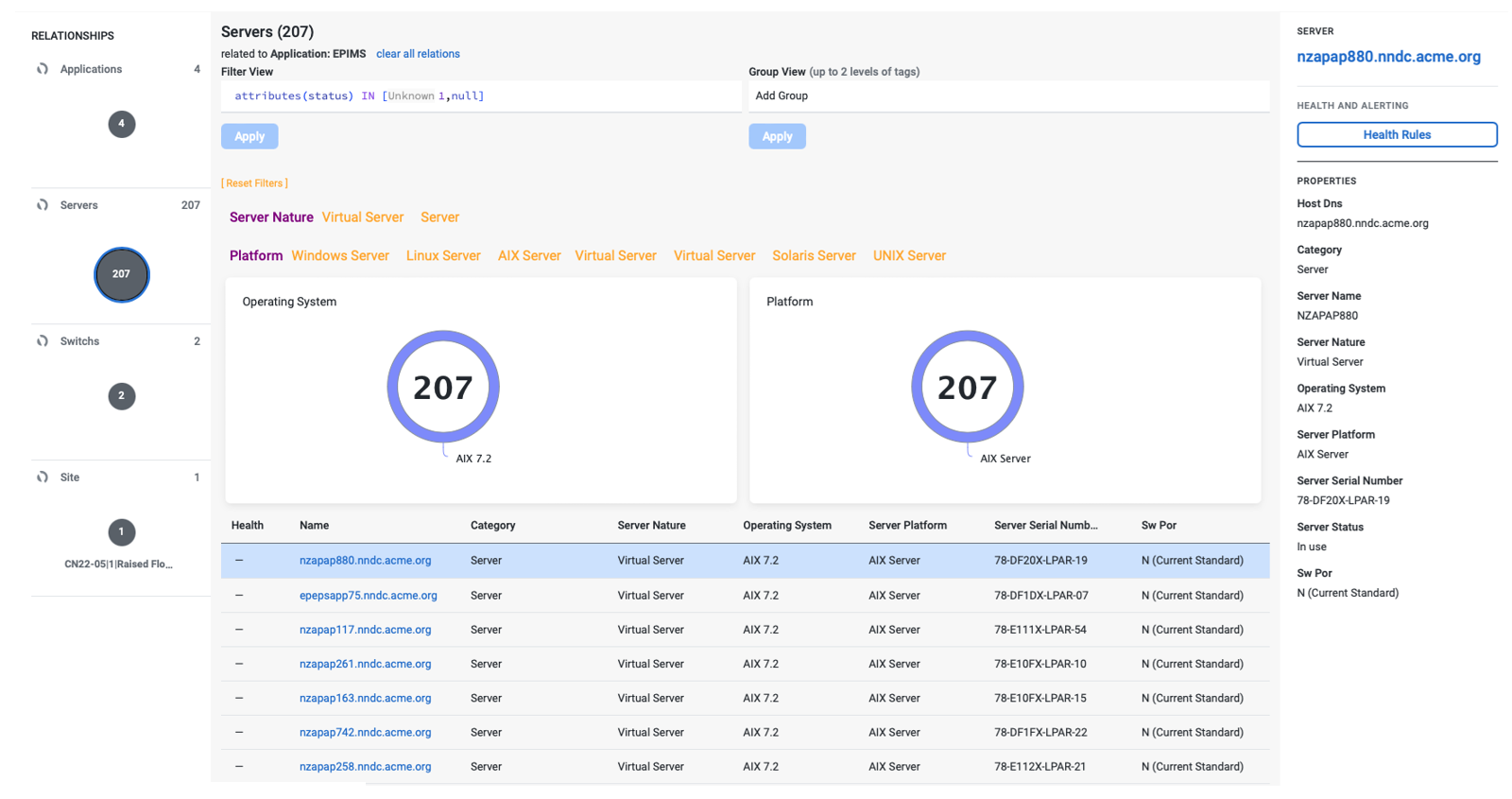This screenshot has width=1512, height=799.
Task: Sort table by Operating System column header
Action: point(786,526)
